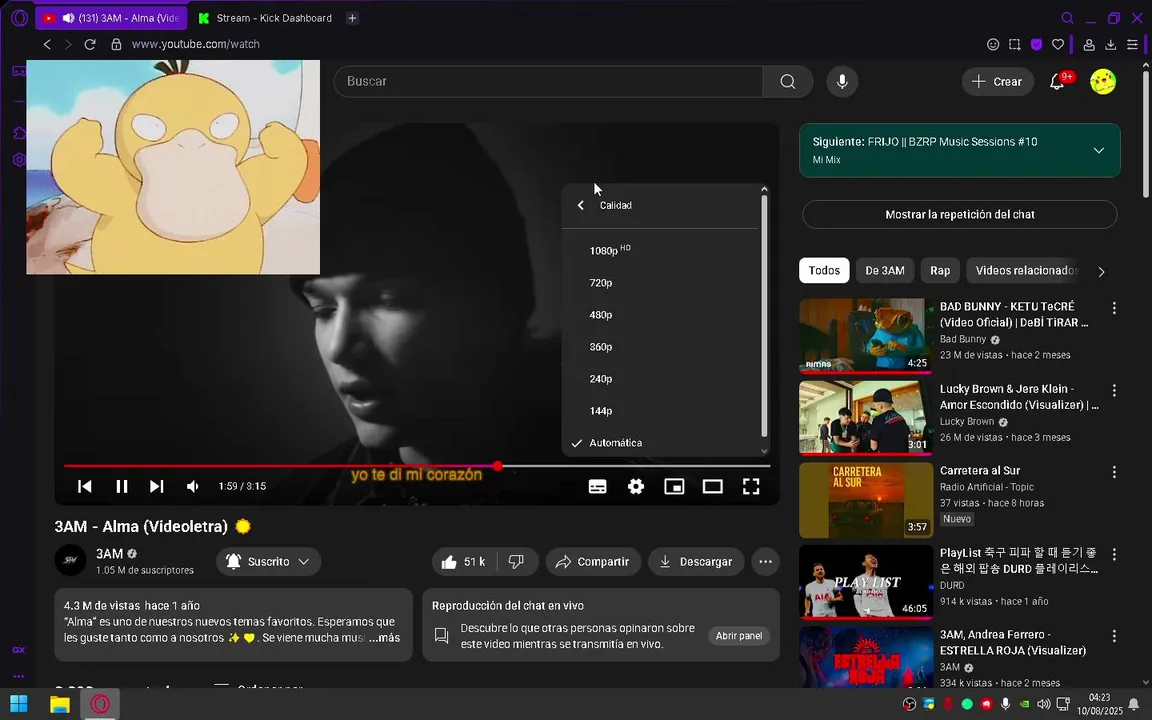Like the video (51 k)
This screenshot has height=720, width=1152.
[x=464, y=561]
